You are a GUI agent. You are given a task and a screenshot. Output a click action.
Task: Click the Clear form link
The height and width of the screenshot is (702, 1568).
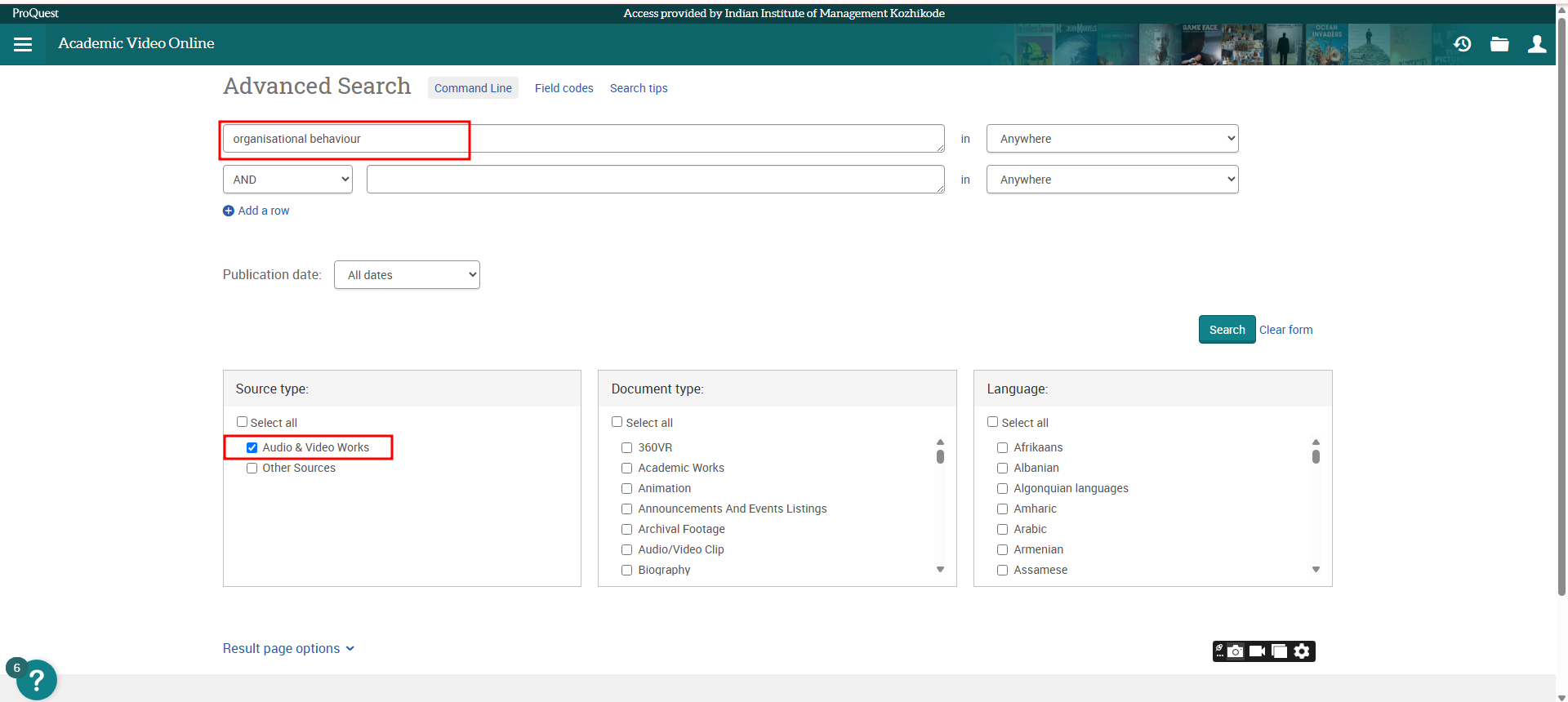click(1285, 330)
